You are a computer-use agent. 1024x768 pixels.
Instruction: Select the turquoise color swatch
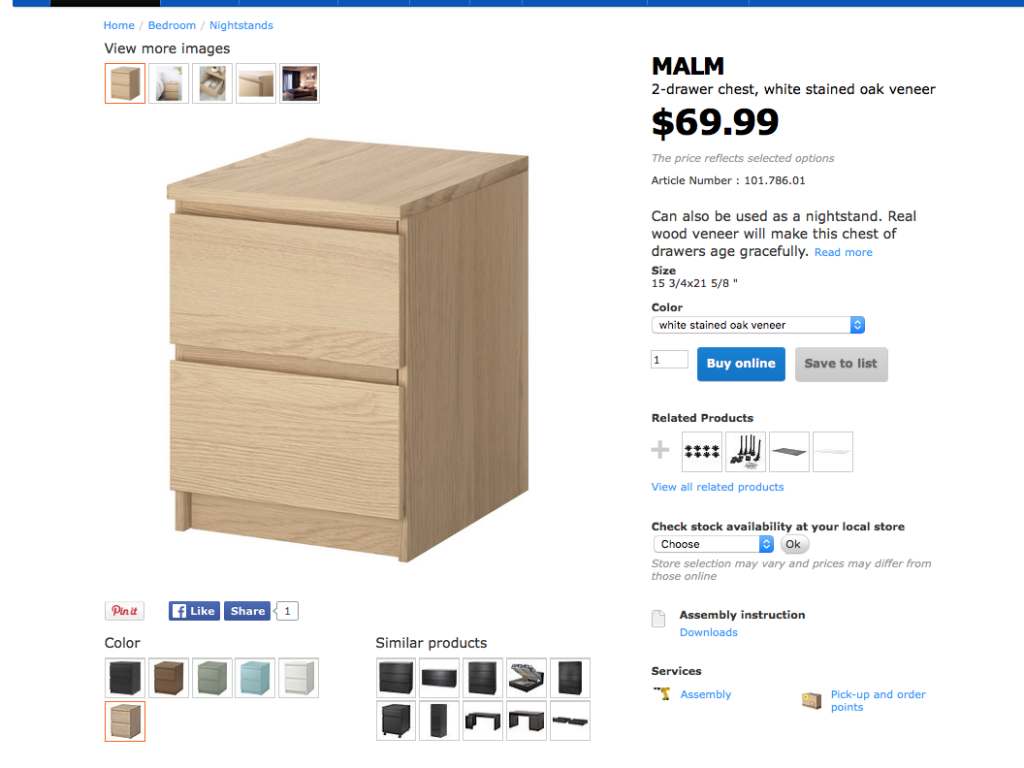255,678
